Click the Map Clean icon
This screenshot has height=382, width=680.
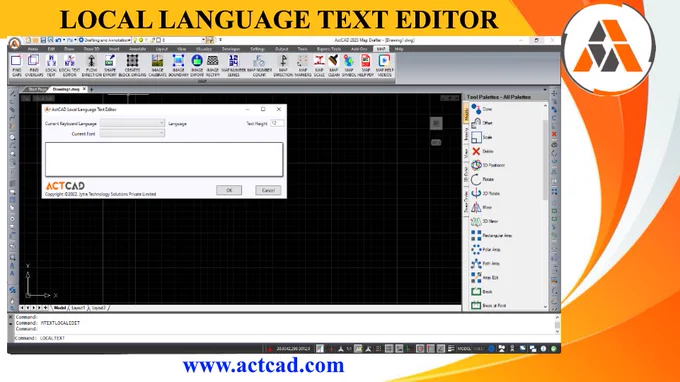tap(333, 66)
